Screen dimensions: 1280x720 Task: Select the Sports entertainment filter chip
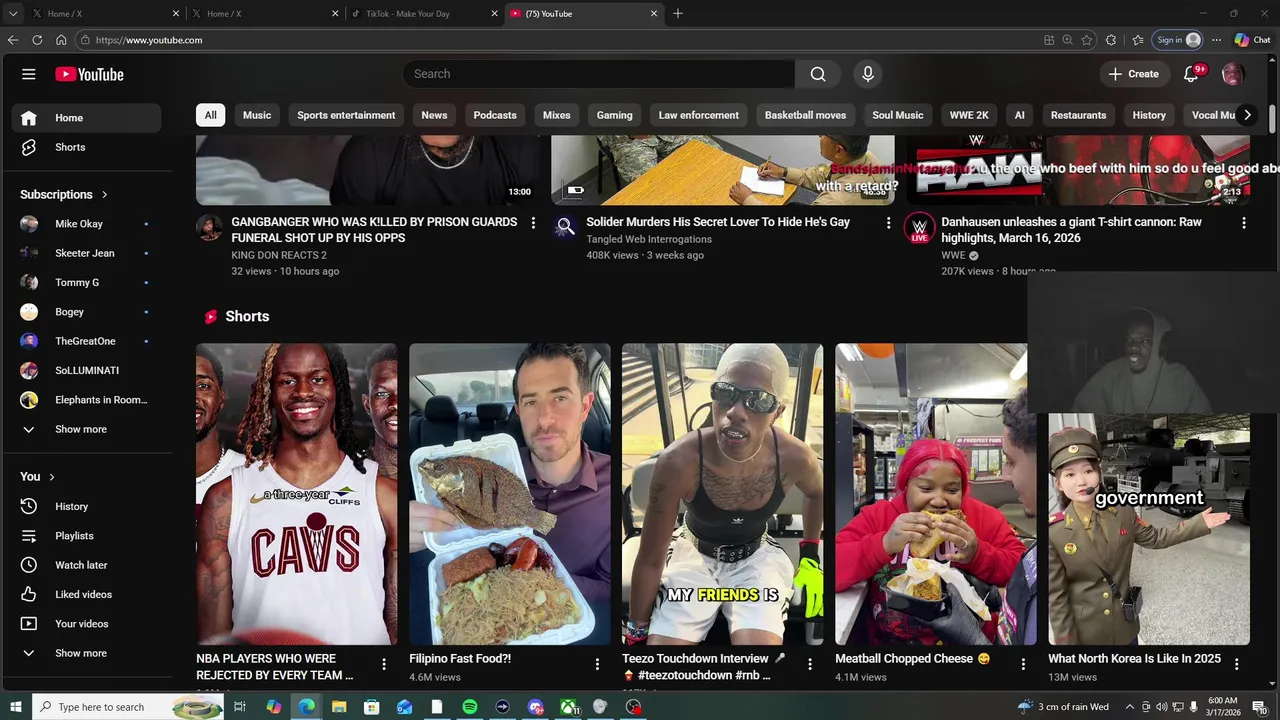coord(346,115)
